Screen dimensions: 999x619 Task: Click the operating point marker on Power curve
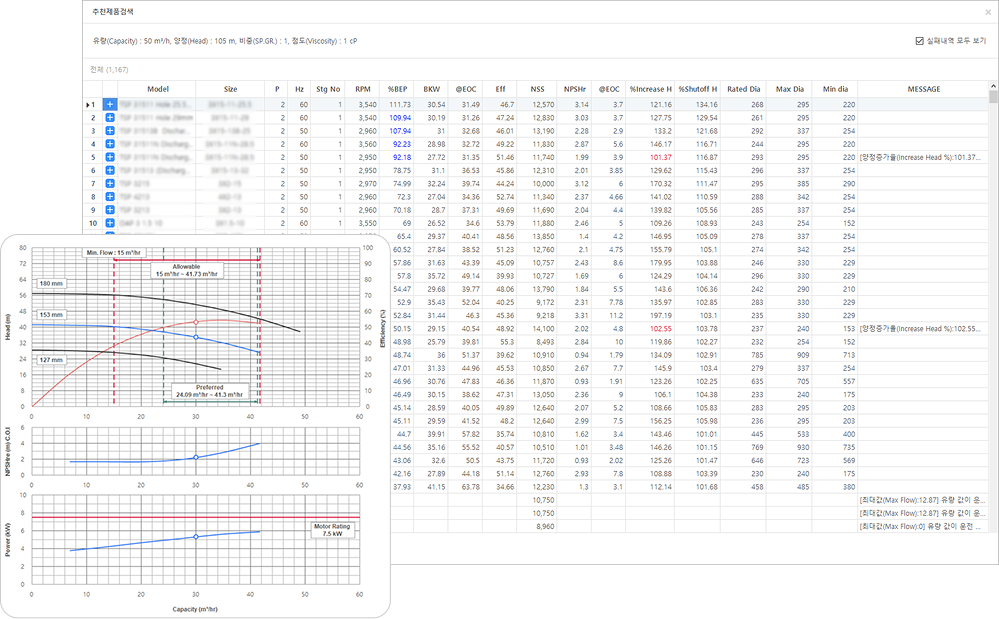(x=196, y=537)
